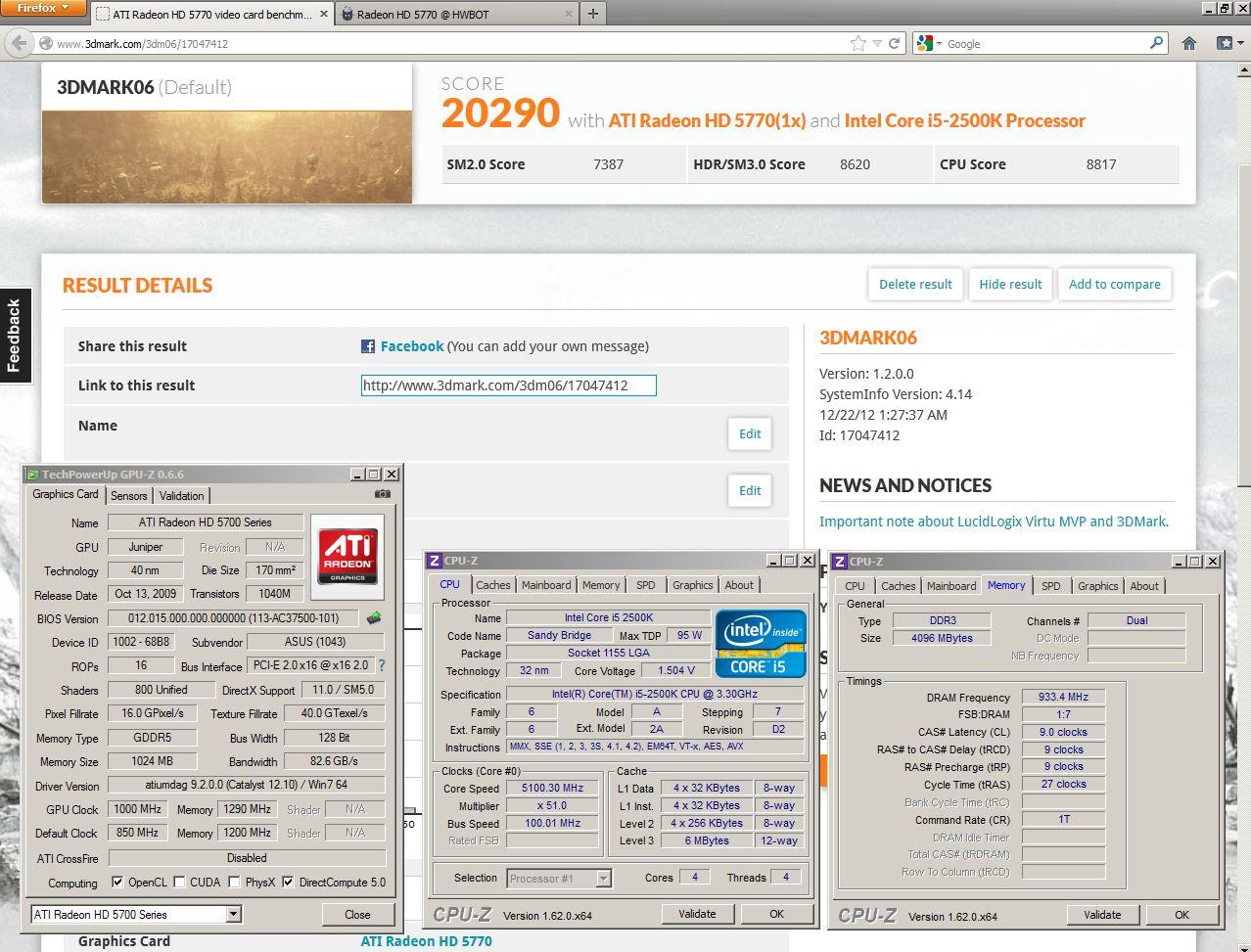Open LucidLogix Virtu MVP notice link
This screenshot has width=1251, height=952.
point(994,521)
